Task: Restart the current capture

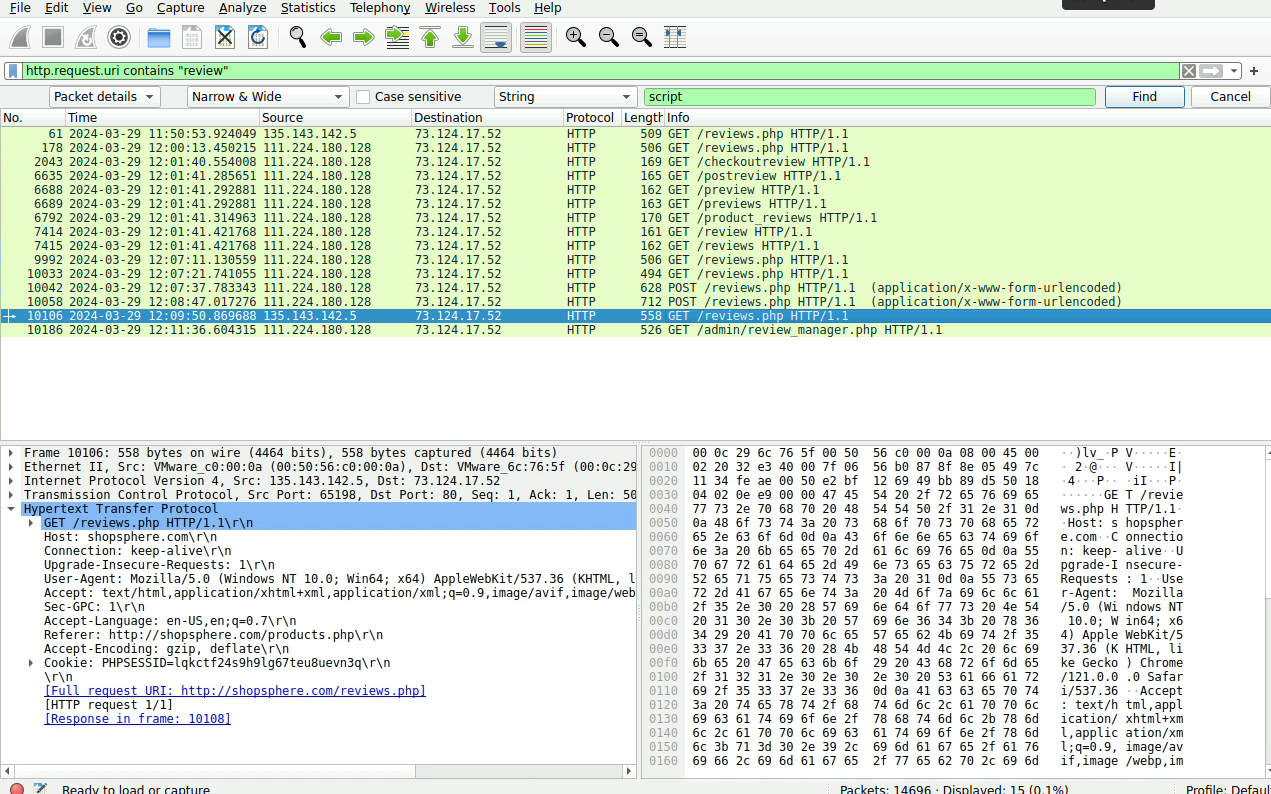Action: 86,38
